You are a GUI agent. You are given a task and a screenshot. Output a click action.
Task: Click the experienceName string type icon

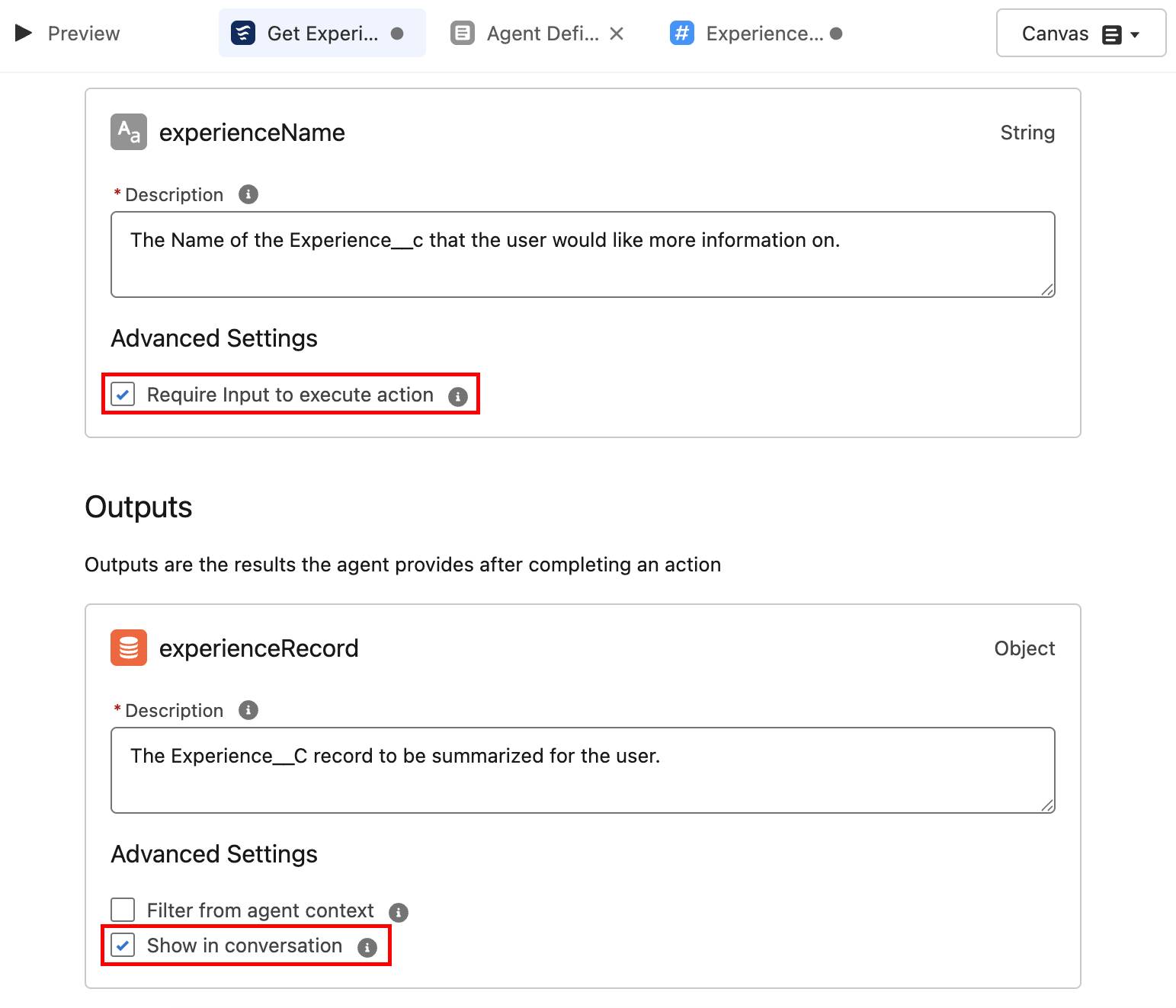click(x=129, y=133)
